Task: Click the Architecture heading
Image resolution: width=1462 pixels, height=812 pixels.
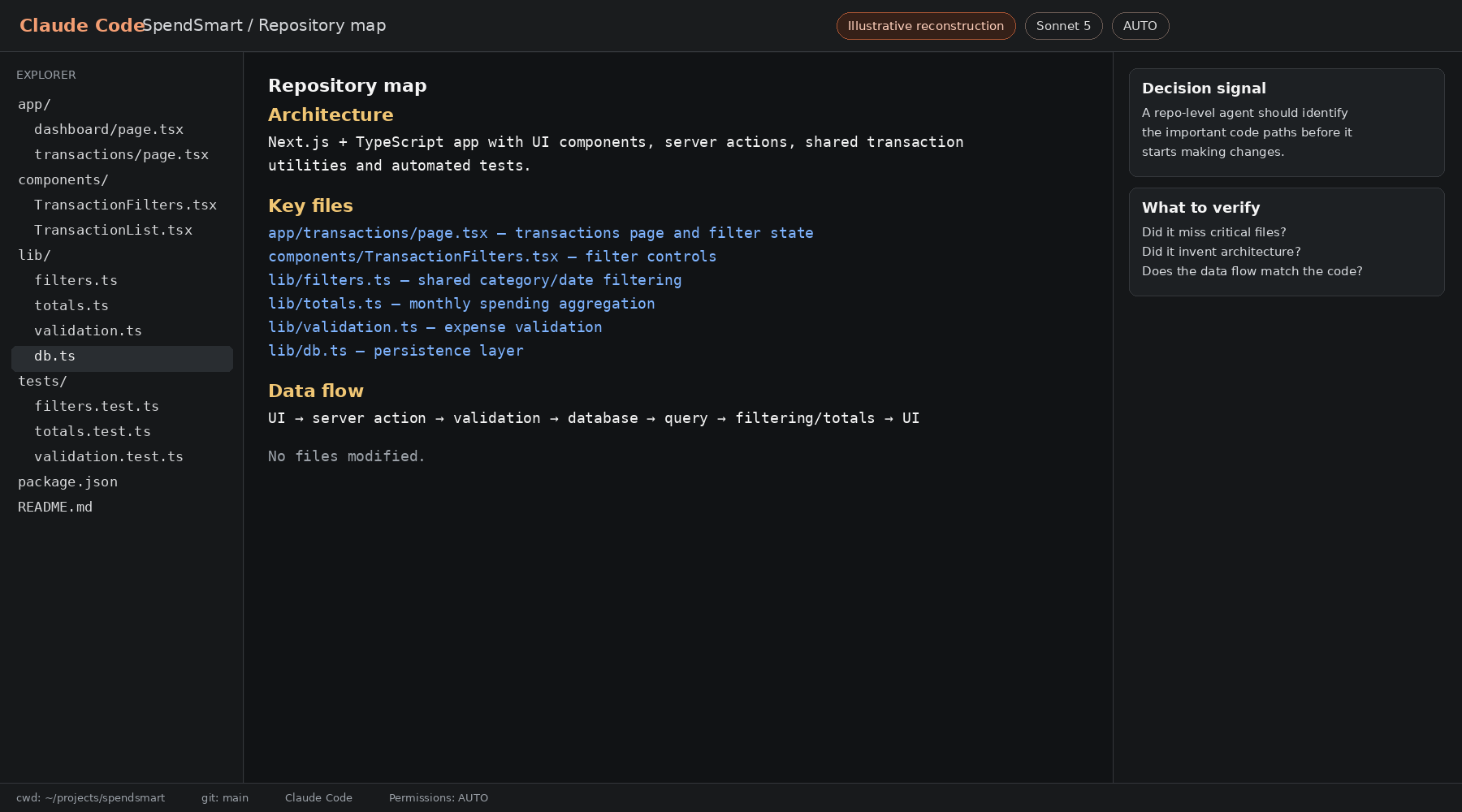Action: [x=331, y=115]
